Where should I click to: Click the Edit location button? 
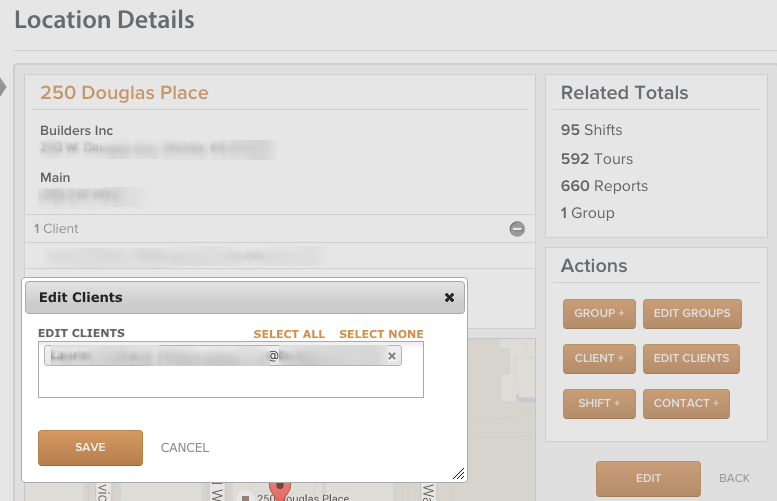pyautogui.click(x=648, y=479)
